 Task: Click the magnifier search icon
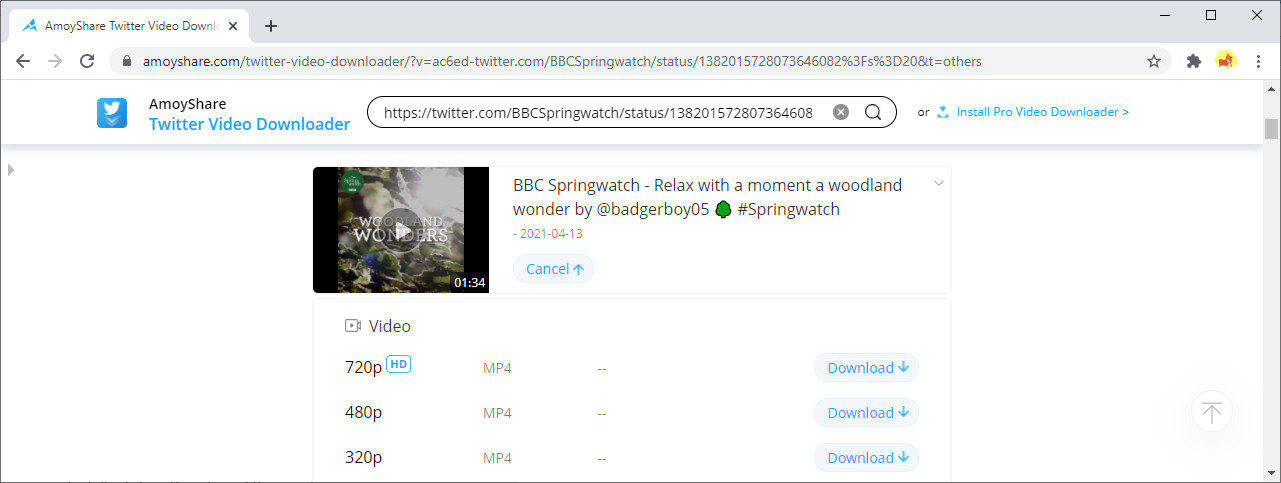(x=873, y=112)
